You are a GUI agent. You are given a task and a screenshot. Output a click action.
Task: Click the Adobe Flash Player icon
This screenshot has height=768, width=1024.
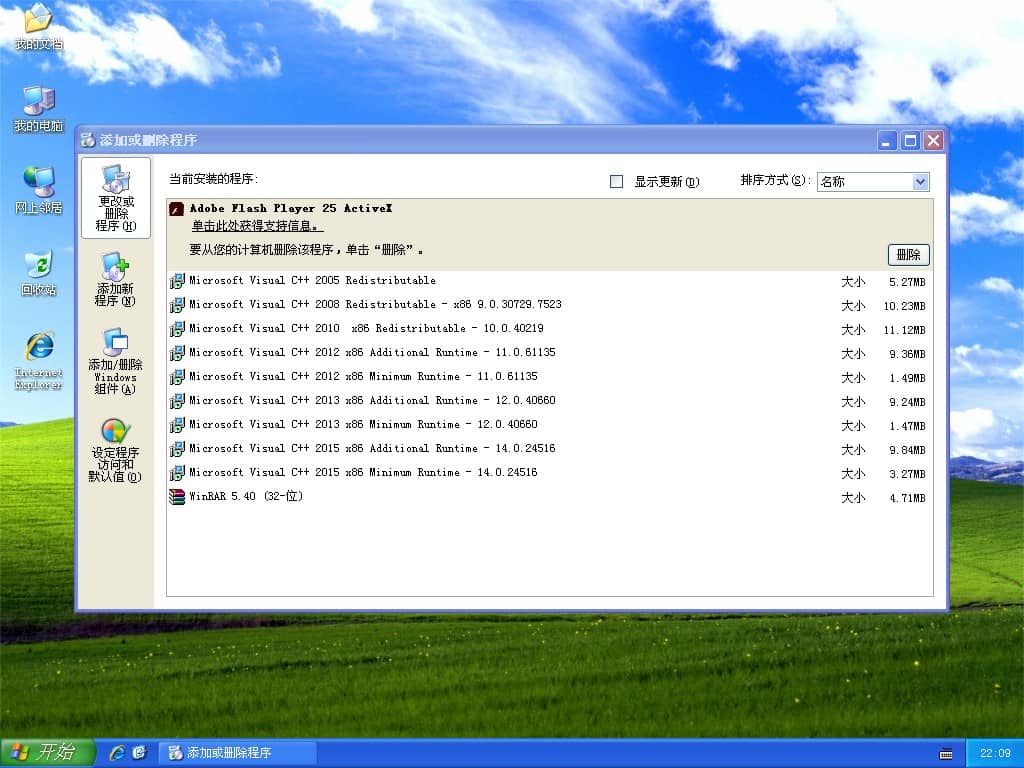click(x=177, y=209)
